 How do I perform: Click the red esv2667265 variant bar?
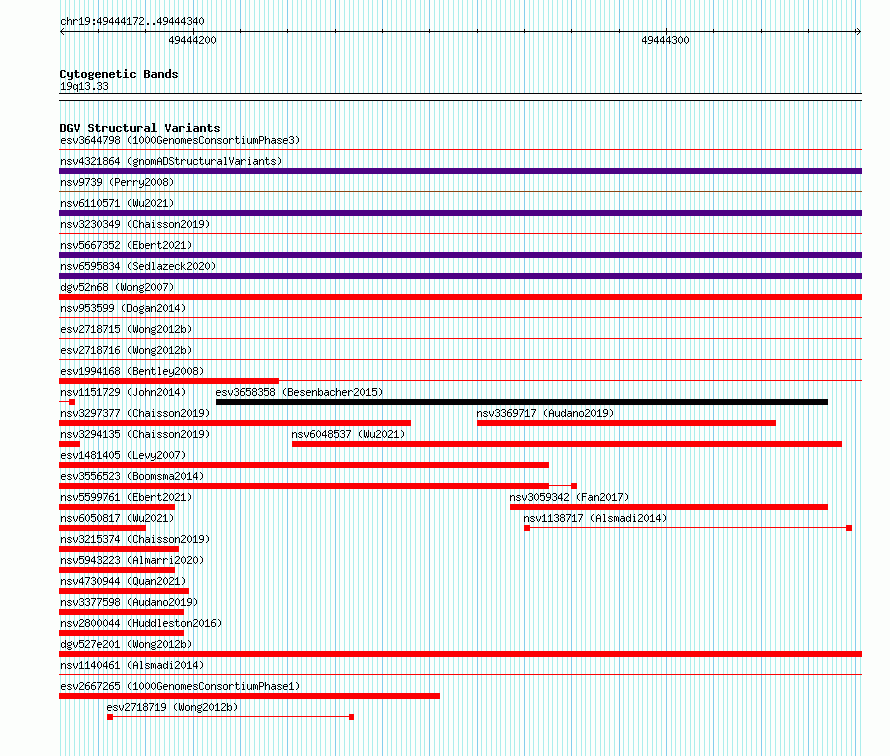click(249, 696)
